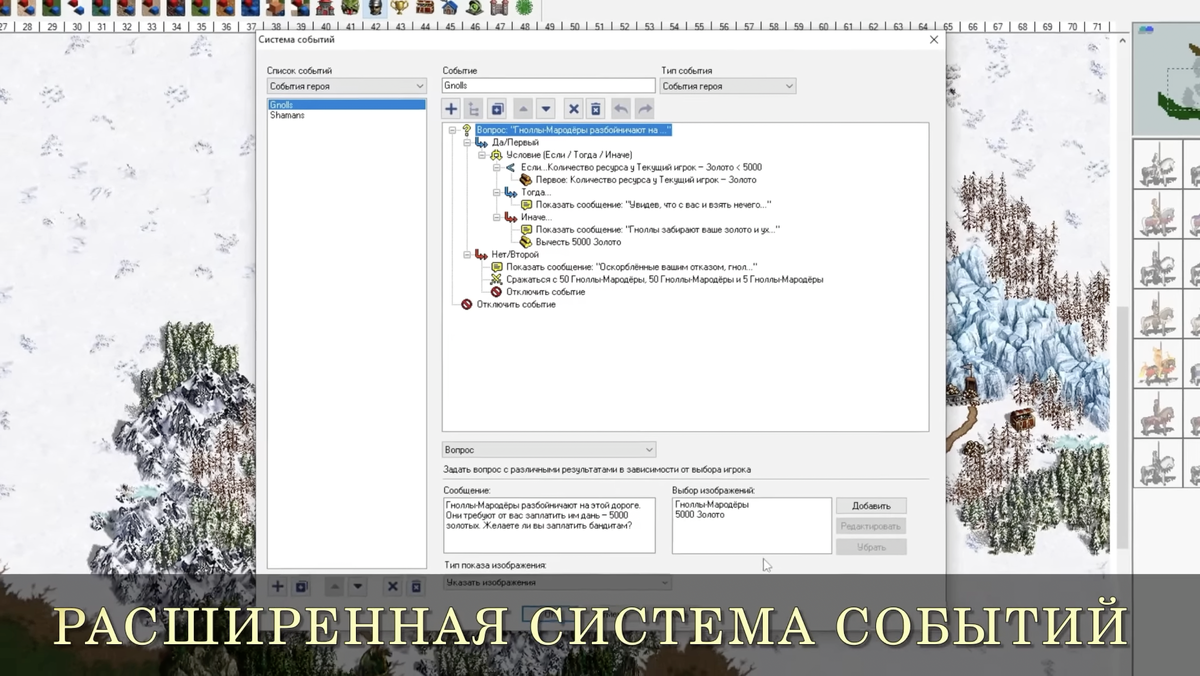Image resolution: width=1200 pixels, height=676 pixels.
Task: Click the add action plus icon above event tree
Action: [x=451, y=109]
